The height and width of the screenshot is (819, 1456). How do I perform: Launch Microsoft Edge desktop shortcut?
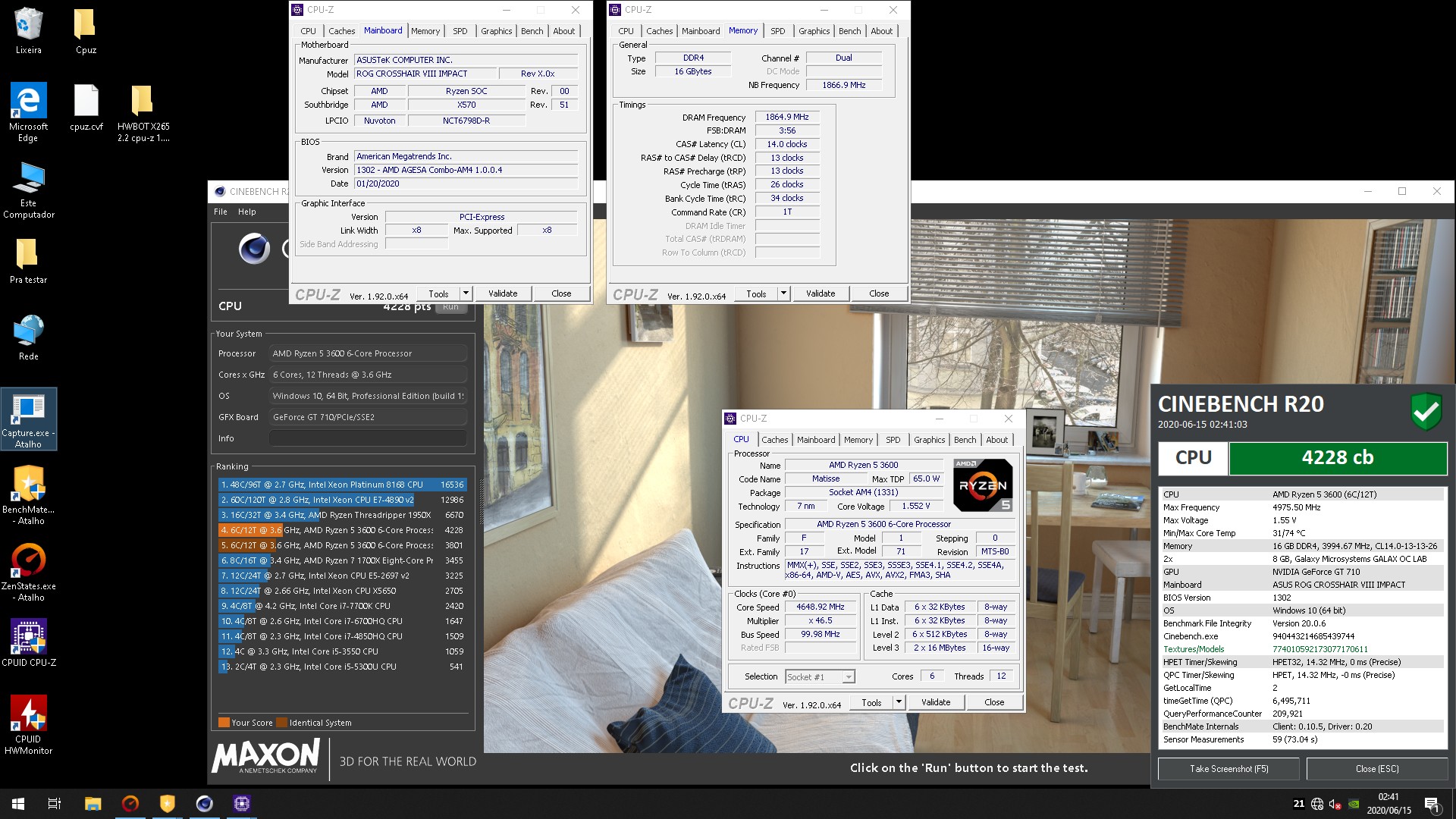point(29,111)
